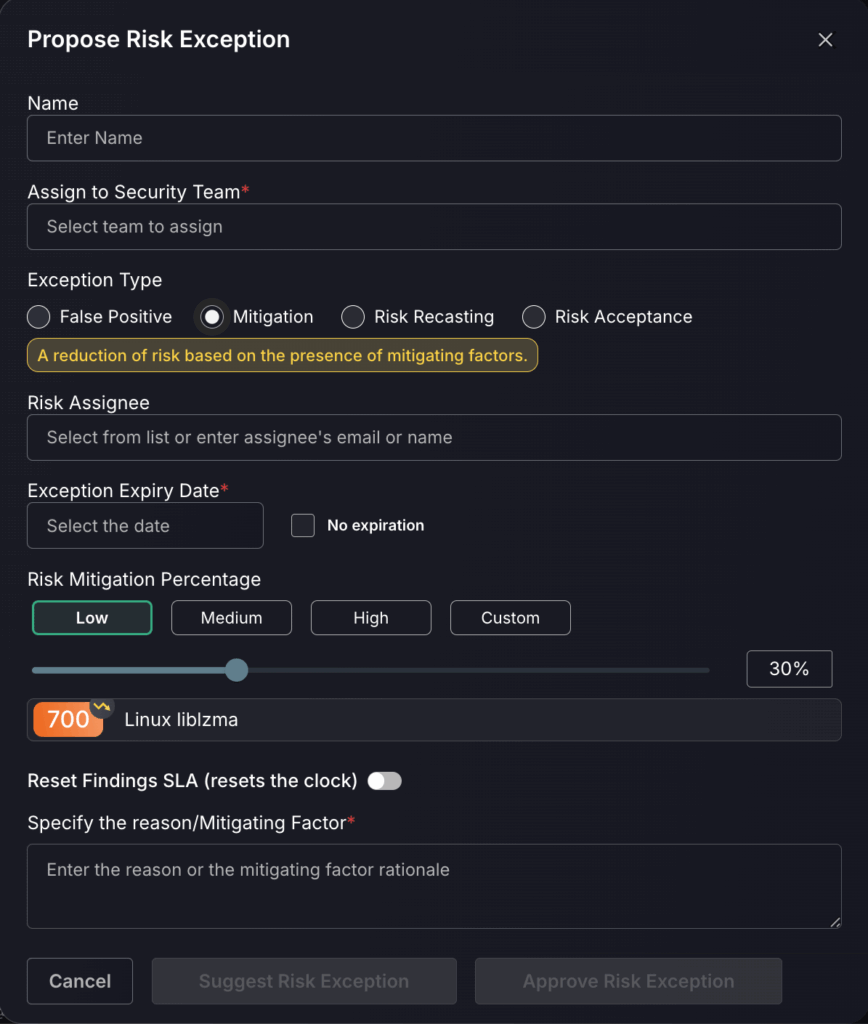The height and width of the screenshot is (1024, 868).
Task: Close the Propose Risk Exception dialog
Action: tap(825, 40)
